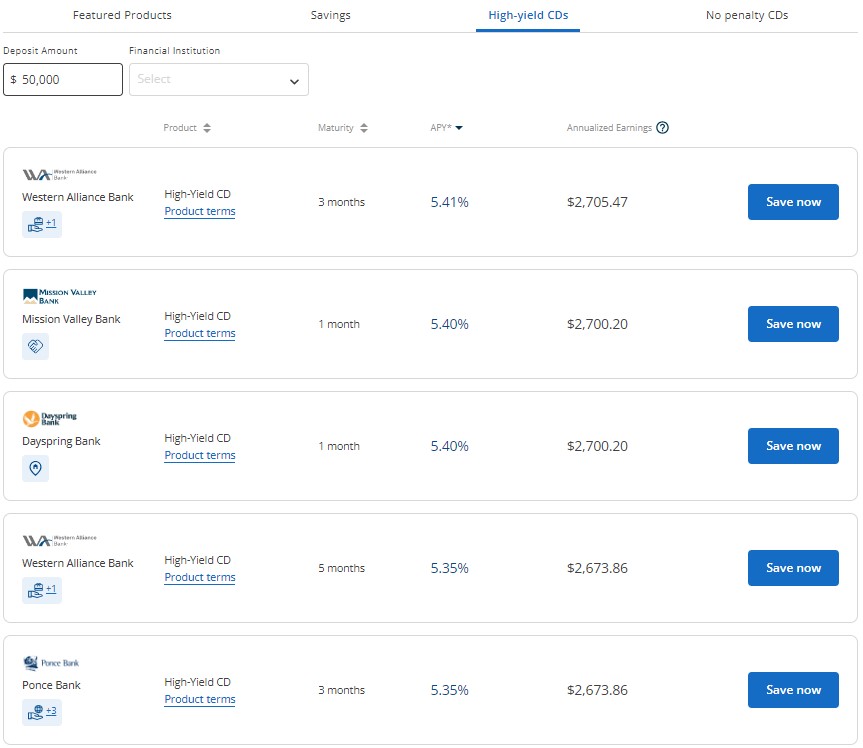Open Product terms for Dayspring Bank
This screenshot has height=748, width=863.
tap(200, 456)
